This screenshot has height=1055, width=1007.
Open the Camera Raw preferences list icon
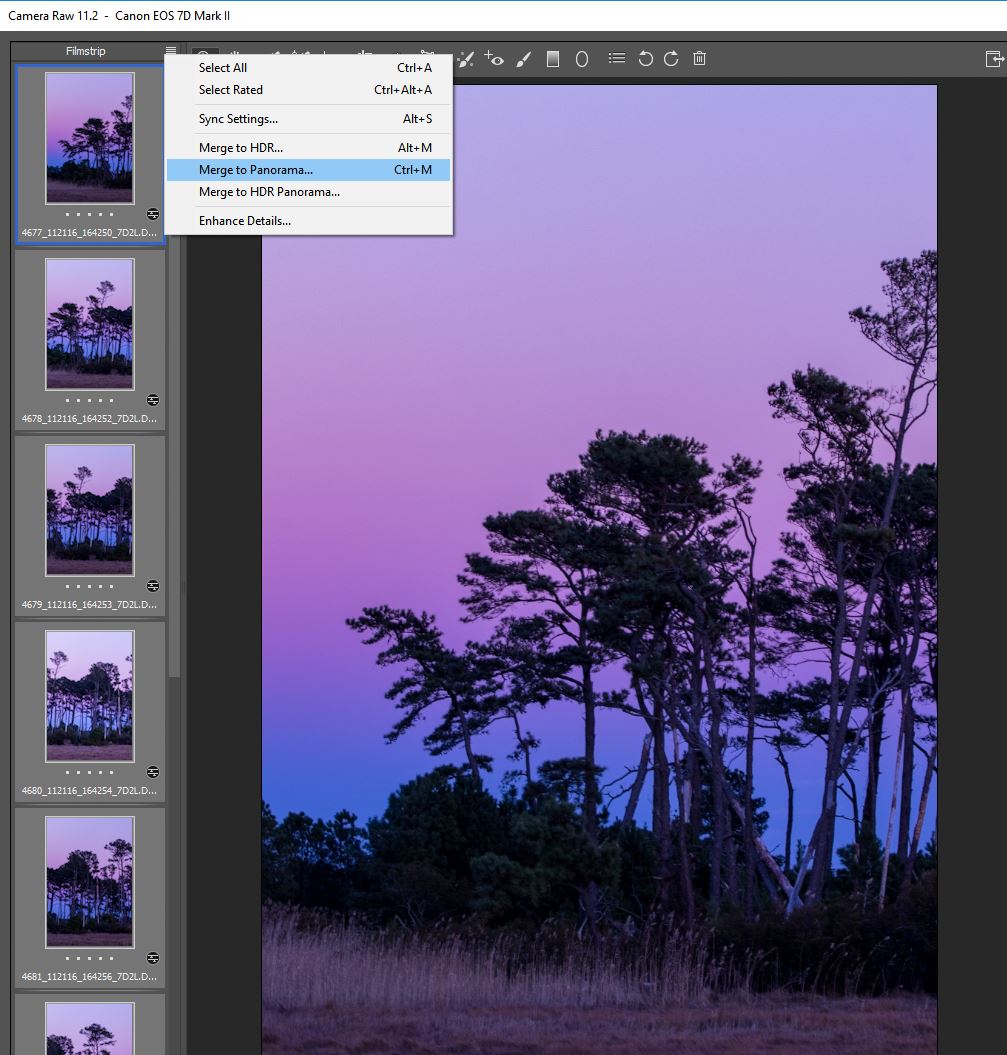(x=617, y=59)
